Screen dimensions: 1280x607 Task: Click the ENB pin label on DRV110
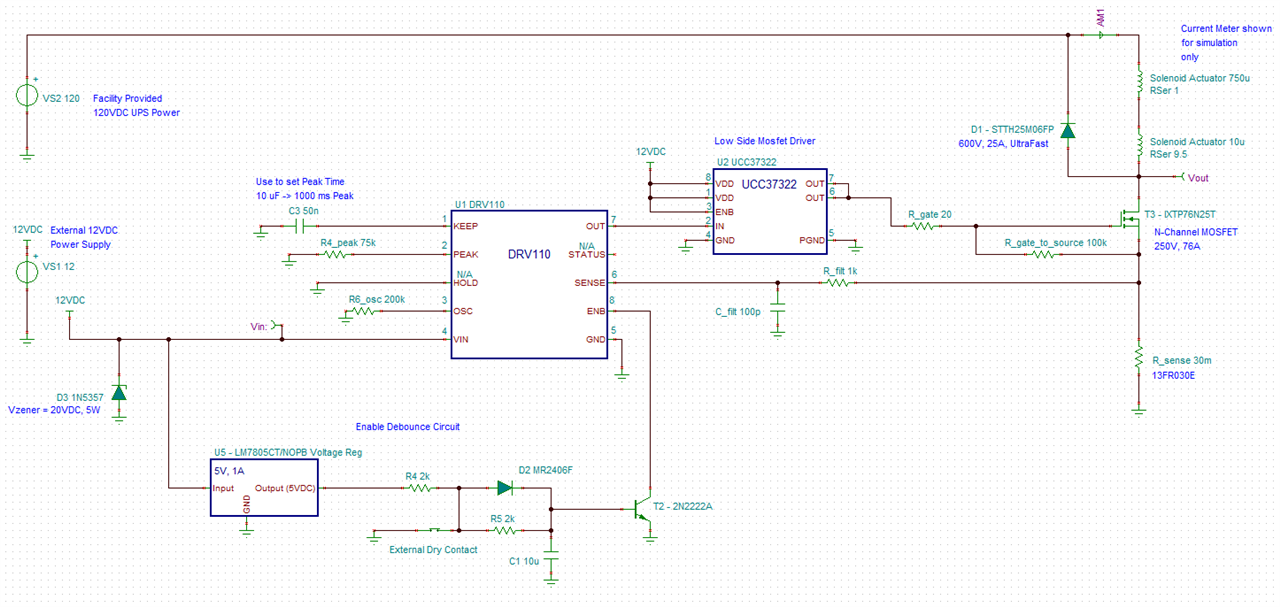coord(596,312)
